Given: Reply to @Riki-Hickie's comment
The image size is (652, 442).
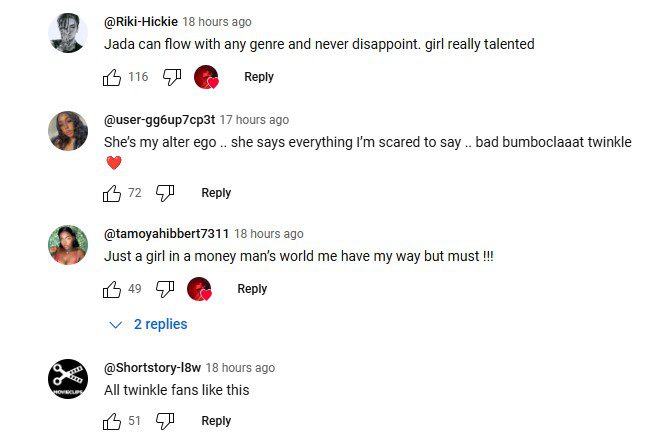Looking at the screenshot, I should (x=258, y=77).
